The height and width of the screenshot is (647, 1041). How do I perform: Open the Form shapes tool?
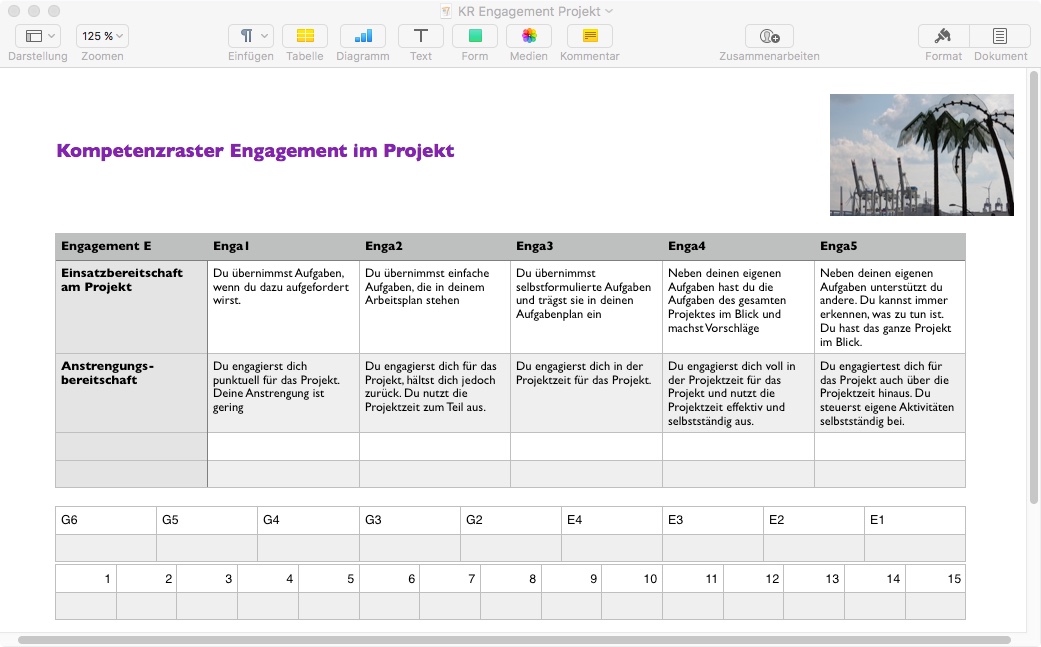pos(475,36)
